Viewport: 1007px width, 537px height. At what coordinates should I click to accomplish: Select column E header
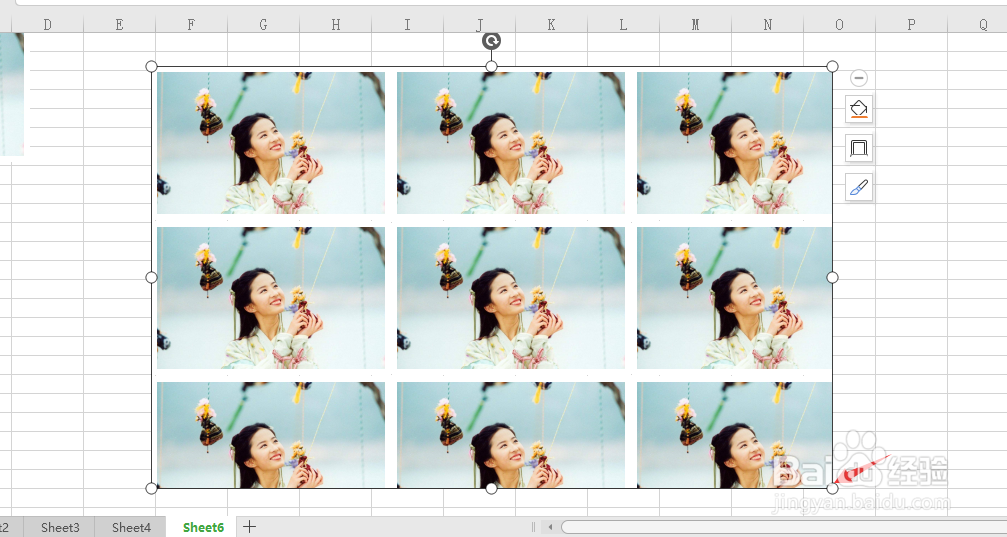click(x=119, y=24)
